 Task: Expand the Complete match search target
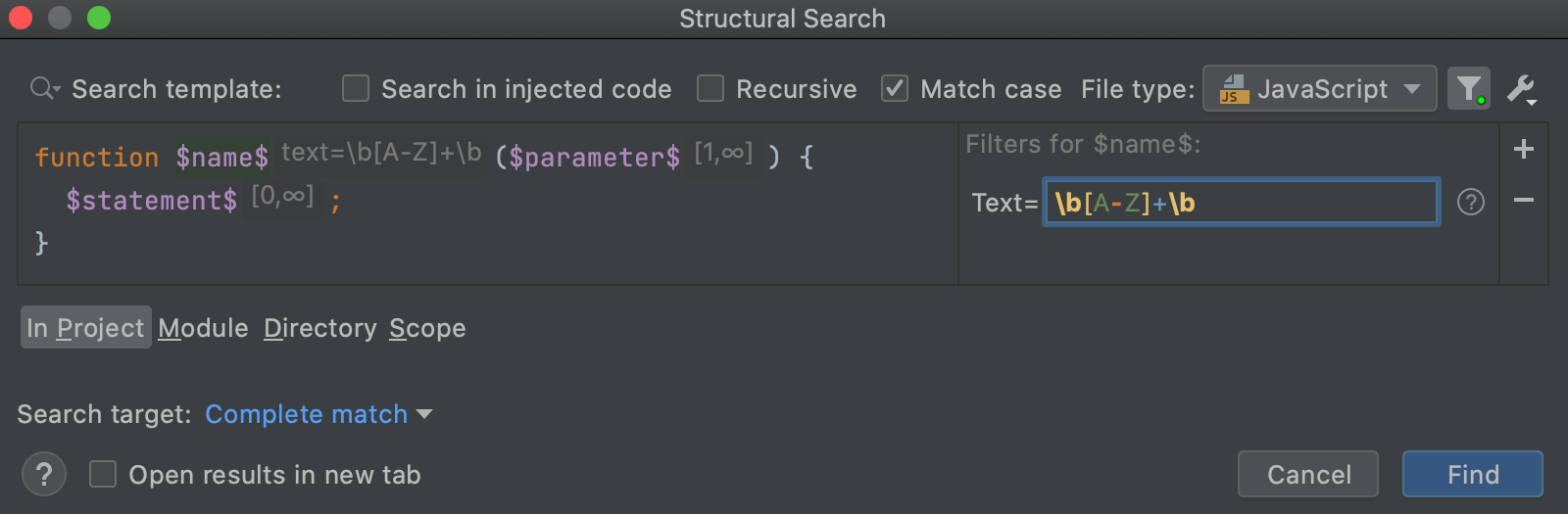[318, 414]
